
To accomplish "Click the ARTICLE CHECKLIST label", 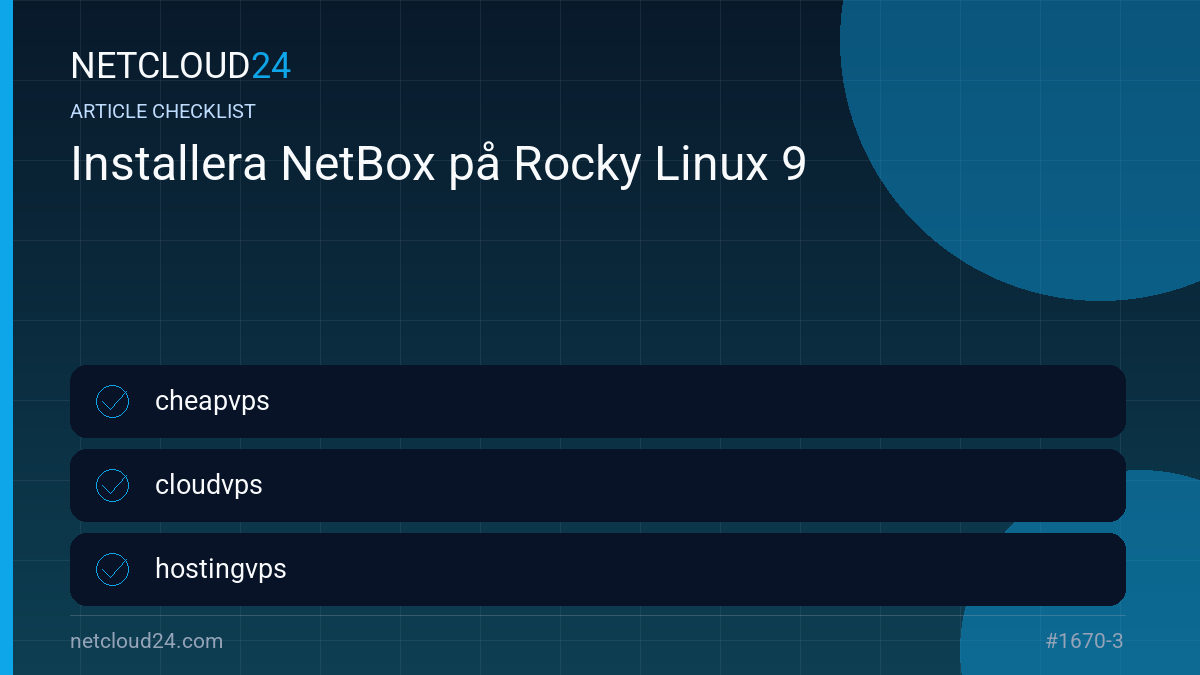I will (x=163, y=111).
